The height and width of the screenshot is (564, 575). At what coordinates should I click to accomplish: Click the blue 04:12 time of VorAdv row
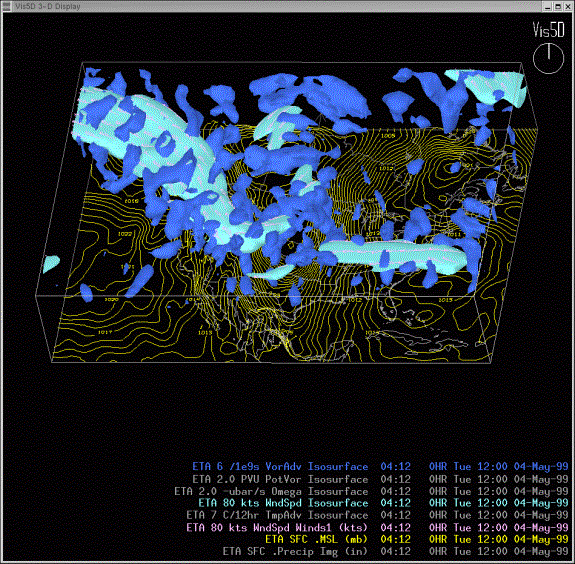click(395, 466)
